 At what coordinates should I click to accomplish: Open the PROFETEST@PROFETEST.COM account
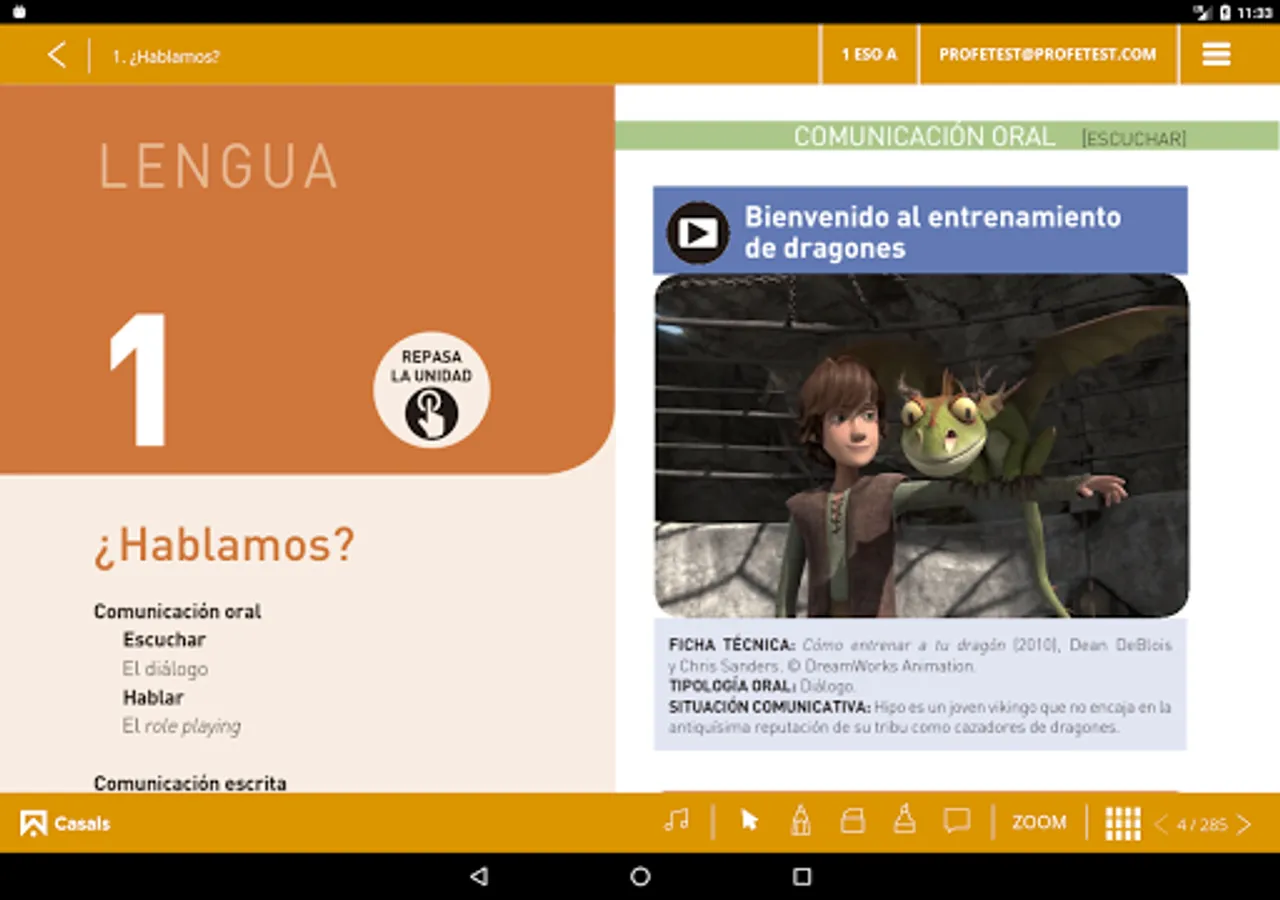(1047, 55)
